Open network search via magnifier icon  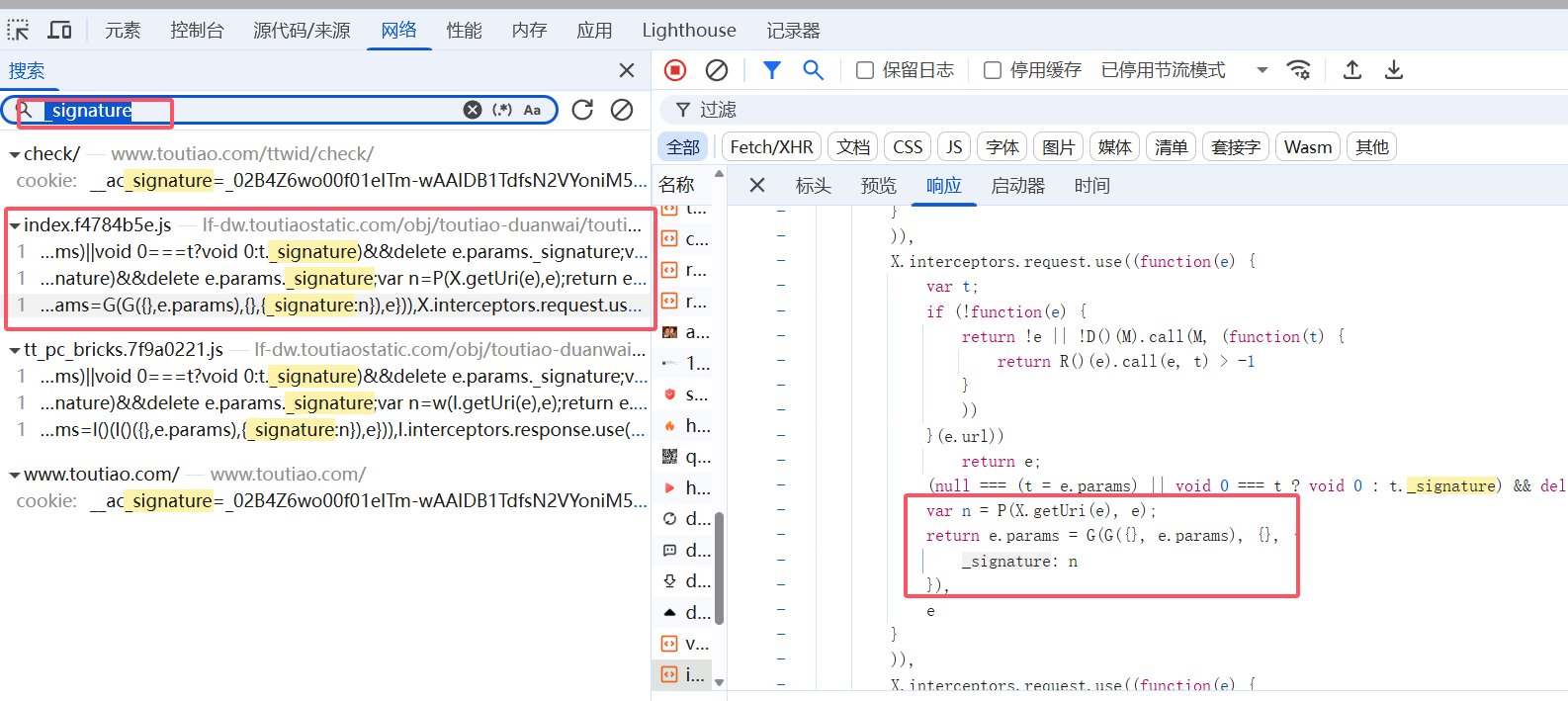814,70
